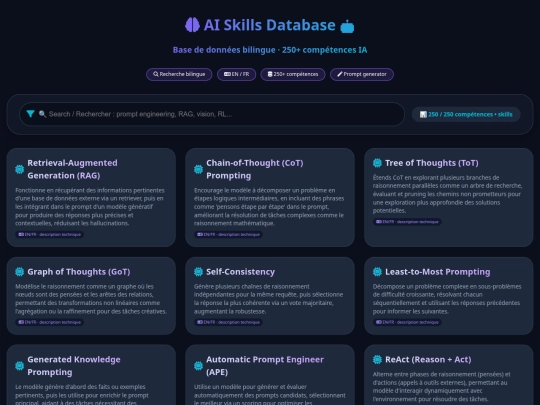Viewport: 540px width, 405px height.
Task: Click the EN/FR tag on Graph of Thoughts card
Action: point(50,322)
